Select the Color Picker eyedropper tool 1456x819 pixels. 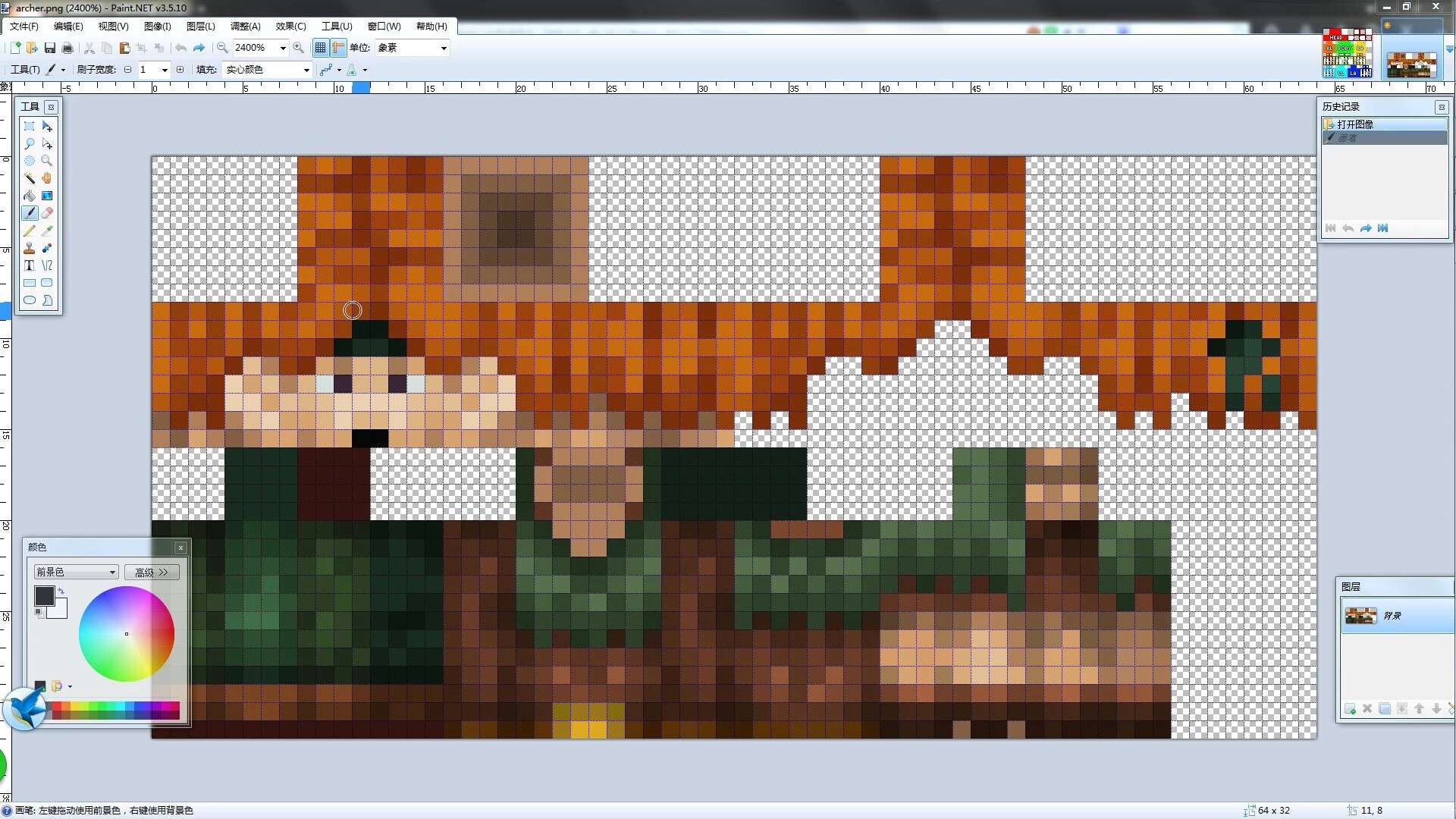tap(47, 231)
